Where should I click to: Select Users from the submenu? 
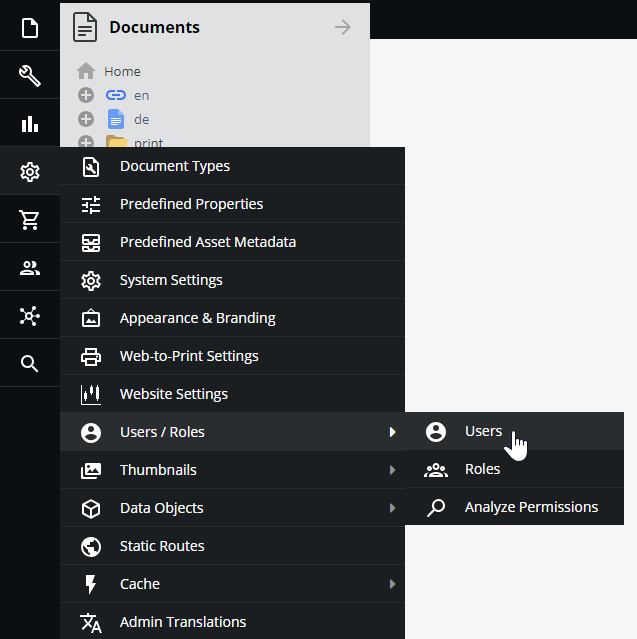click(483, 431)
